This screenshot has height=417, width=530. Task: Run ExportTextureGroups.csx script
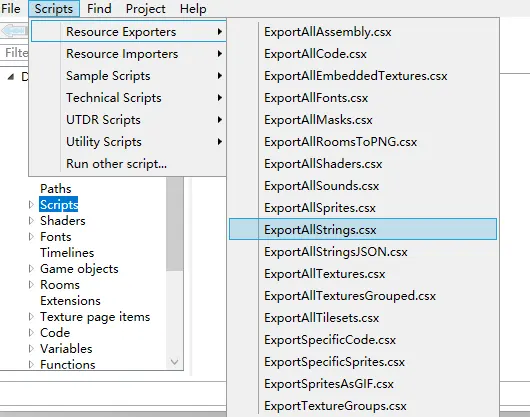pos(363,406)
